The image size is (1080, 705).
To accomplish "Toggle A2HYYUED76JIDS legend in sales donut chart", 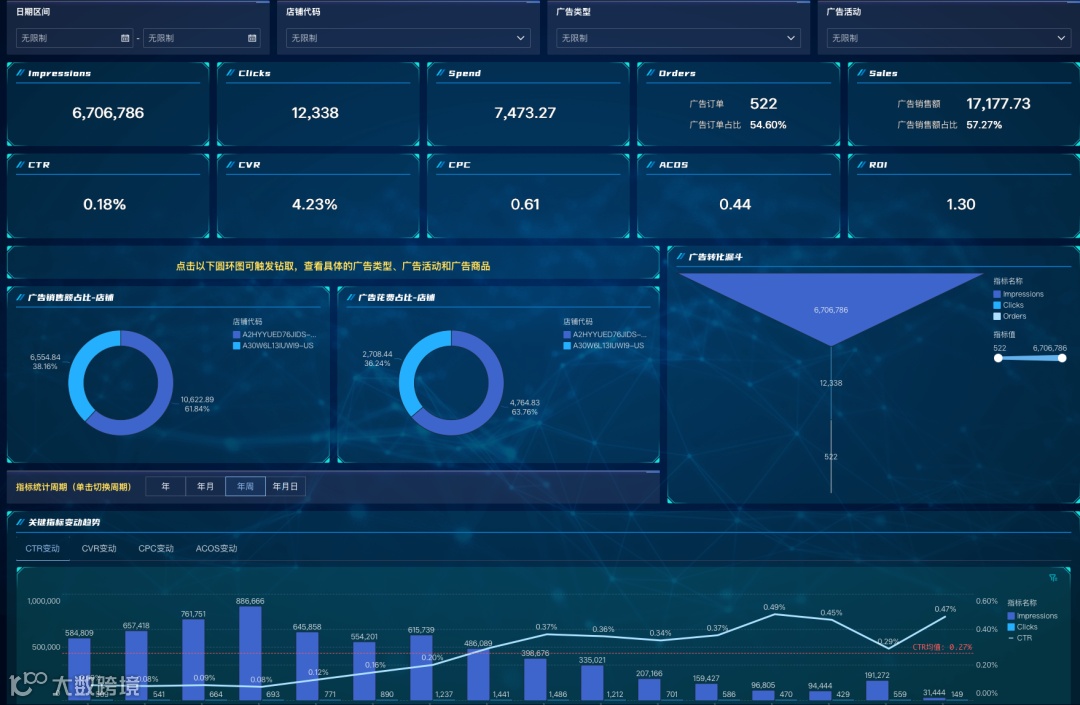I will pos(275,335).
